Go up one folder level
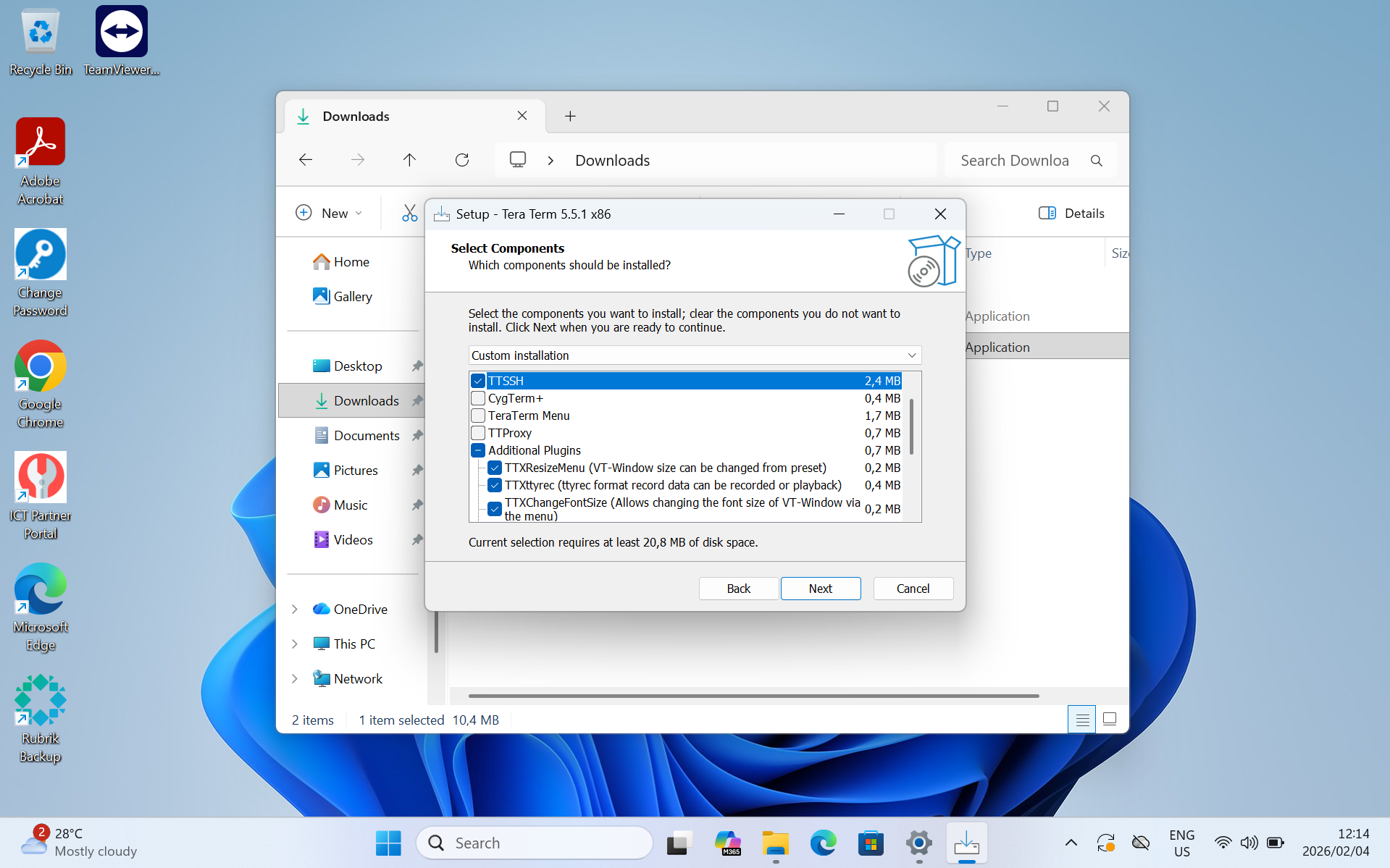The height and width of the screenshot is (868, 1390). click(409, 160)
